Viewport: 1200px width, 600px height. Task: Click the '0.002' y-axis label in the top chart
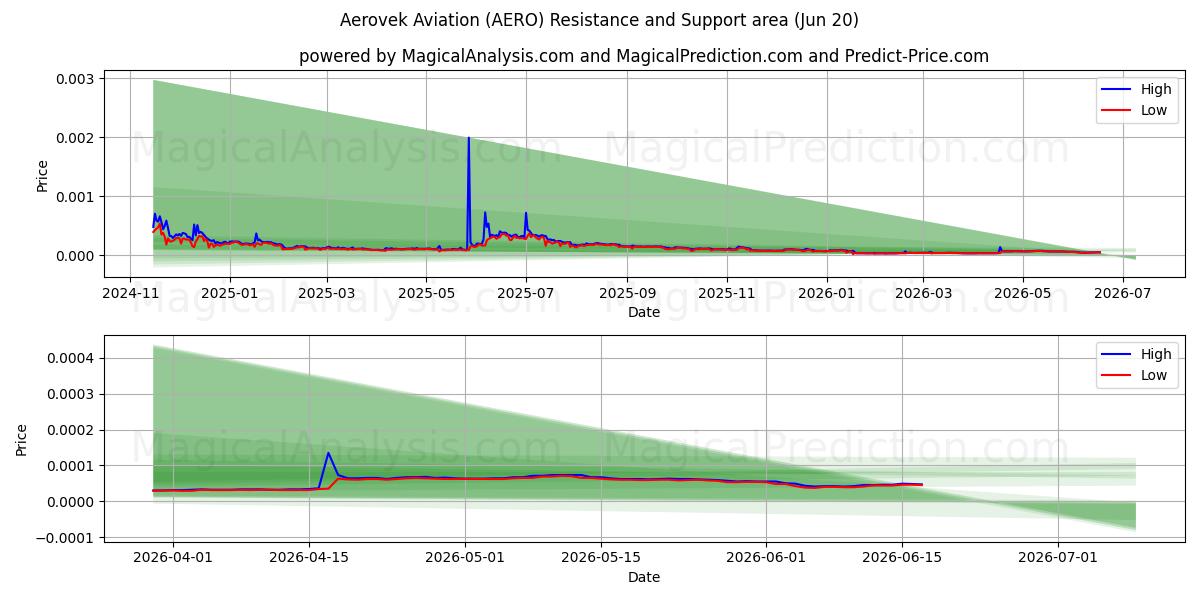(x=76, y=137)
